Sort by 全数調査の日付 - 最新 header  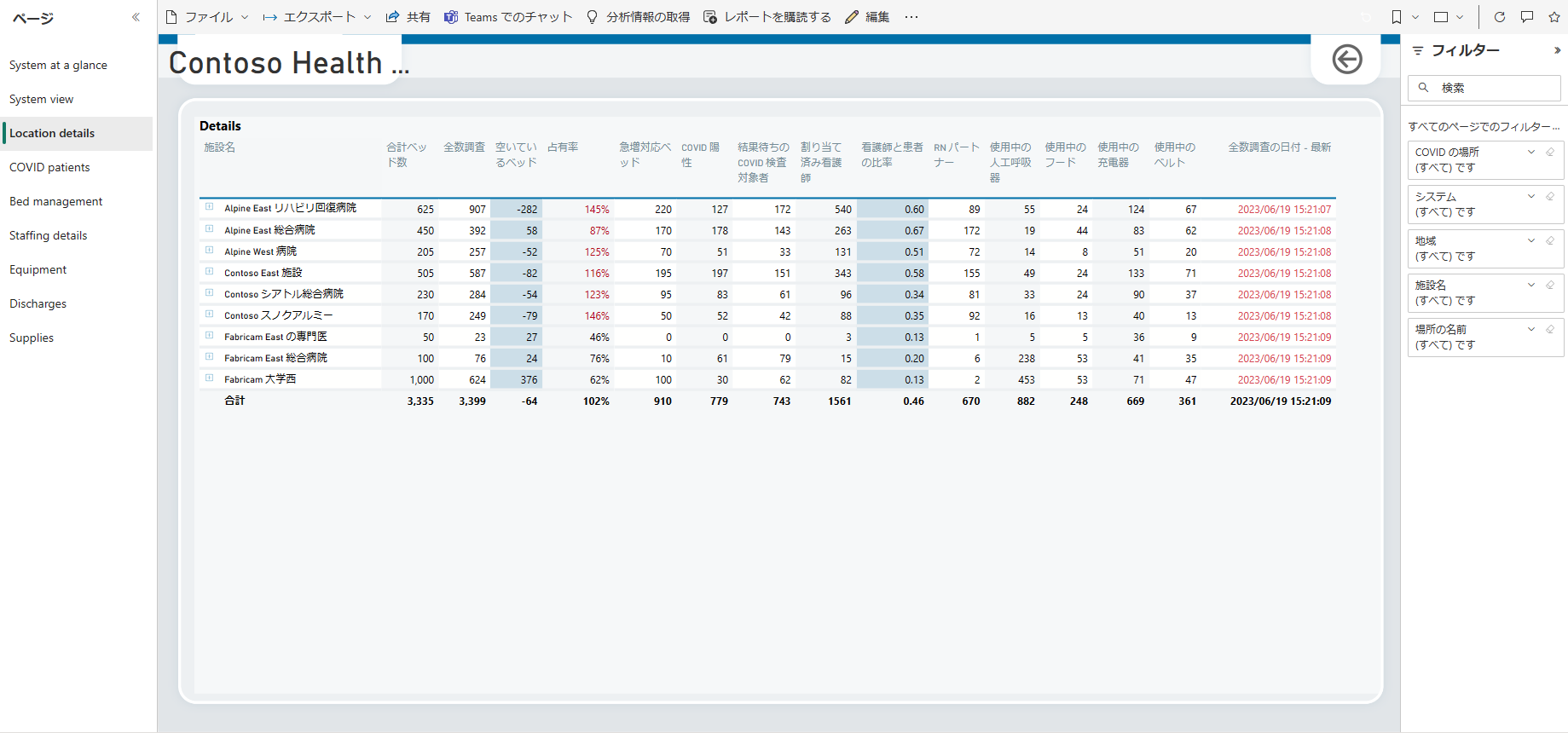click(x=1279, y=147)
